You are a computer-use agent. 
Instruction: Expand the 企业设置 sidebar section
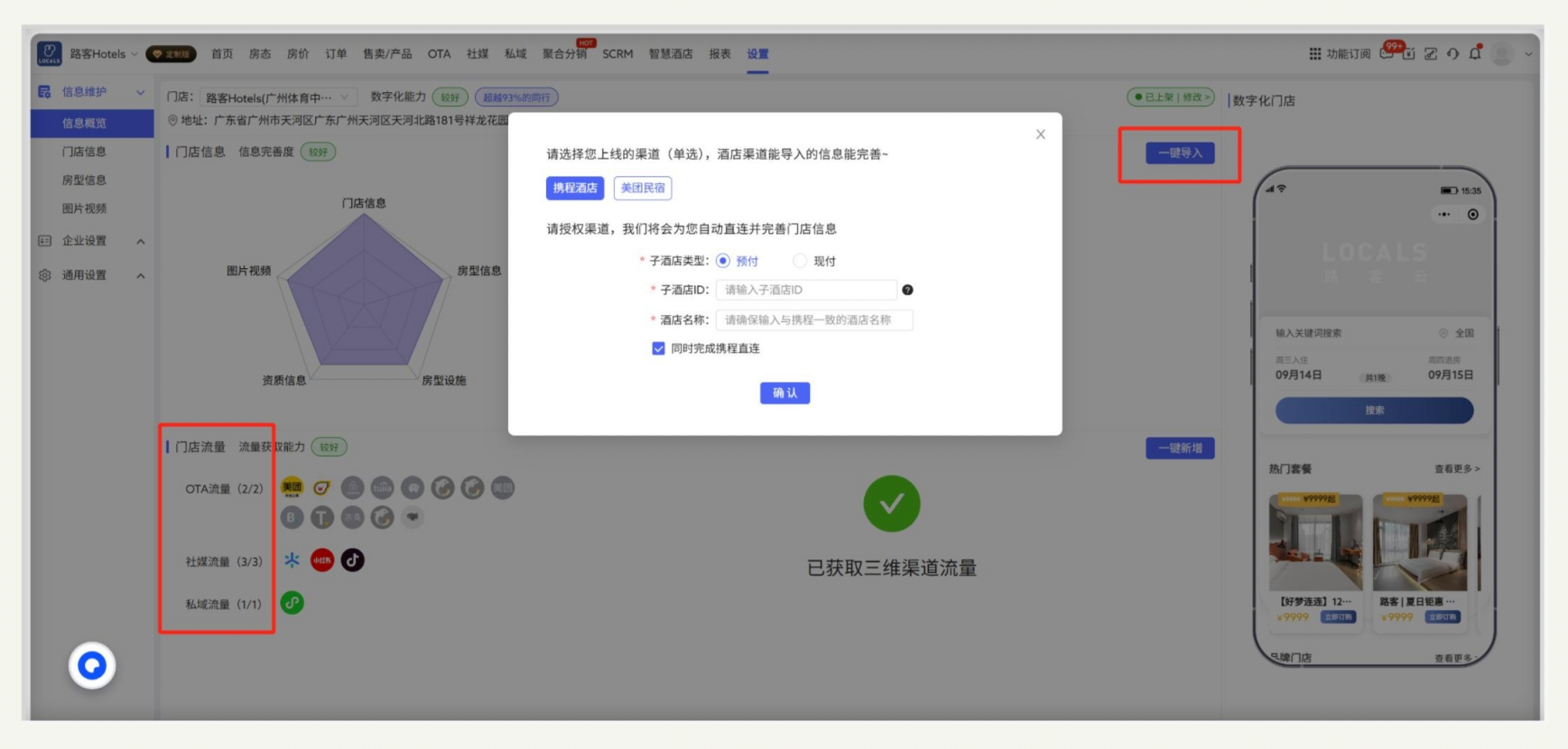click(140, 241)
